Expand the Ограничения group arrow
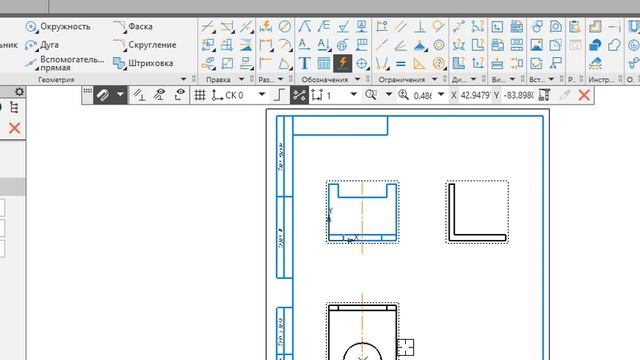The image size is (640, 360). tap(434, 79)
